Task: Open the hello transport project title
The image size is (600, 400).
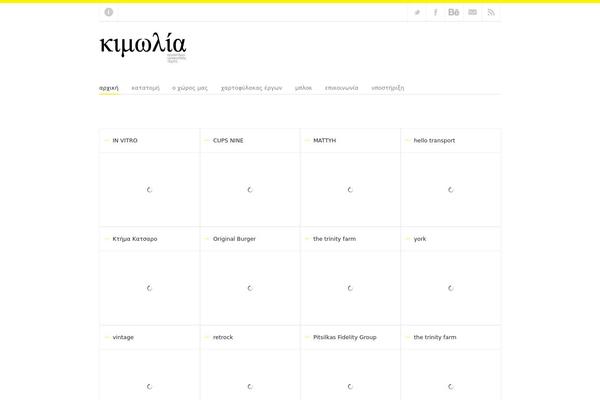Action: click(x=434, y=140)
